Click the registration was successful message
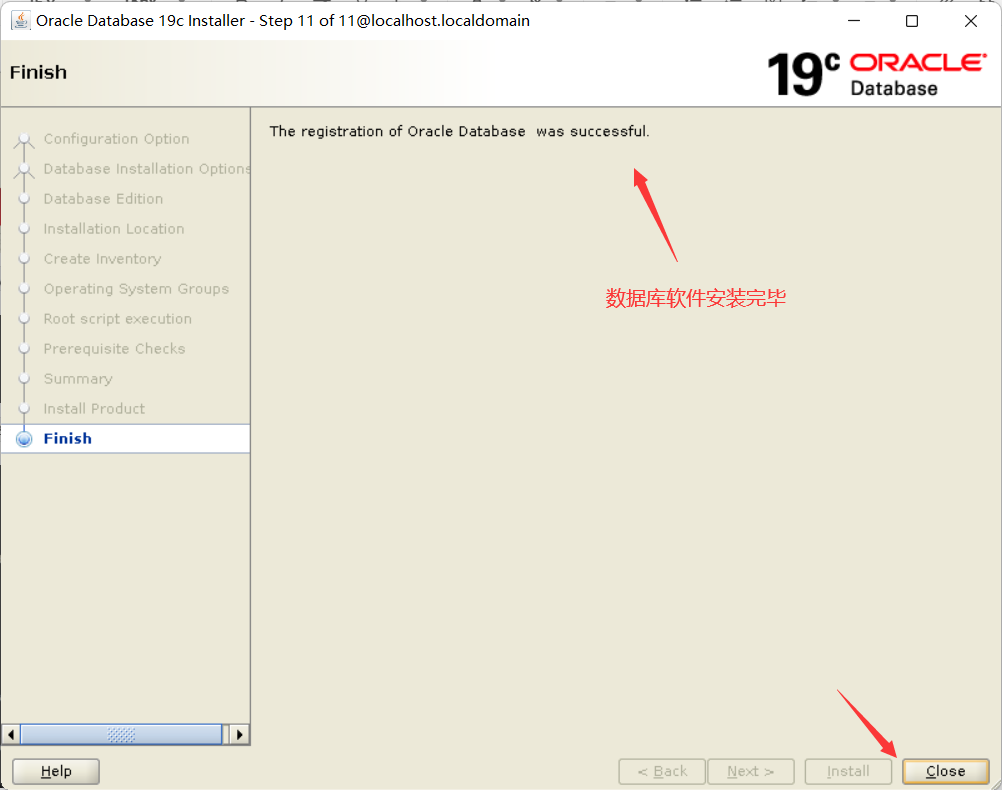The width and height of the screenshot is (1002, 790). (x=459, y=131)
